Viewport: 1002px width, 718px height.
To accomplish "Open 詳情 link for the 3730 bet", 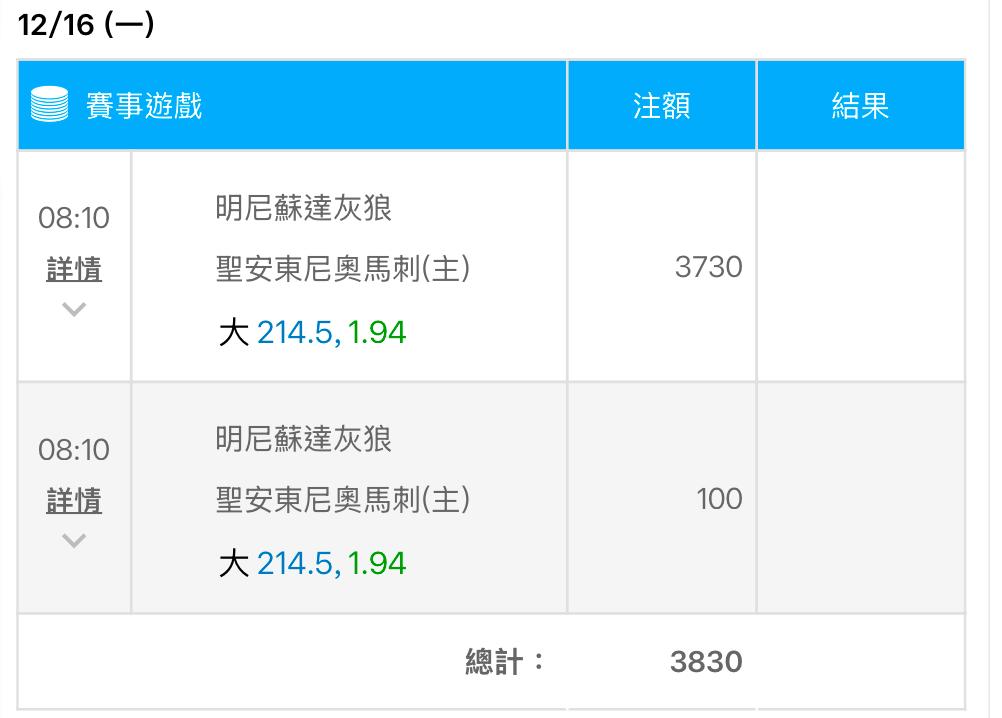I will (x=74, y=270).
